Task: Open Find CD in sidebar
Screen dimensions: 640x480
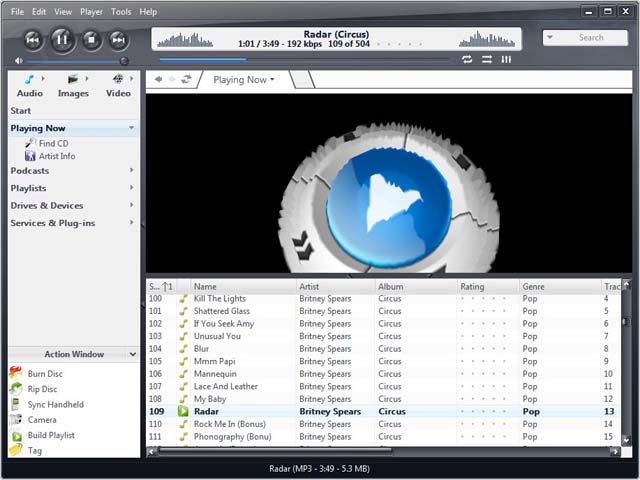Action: [x=53, y=143]
